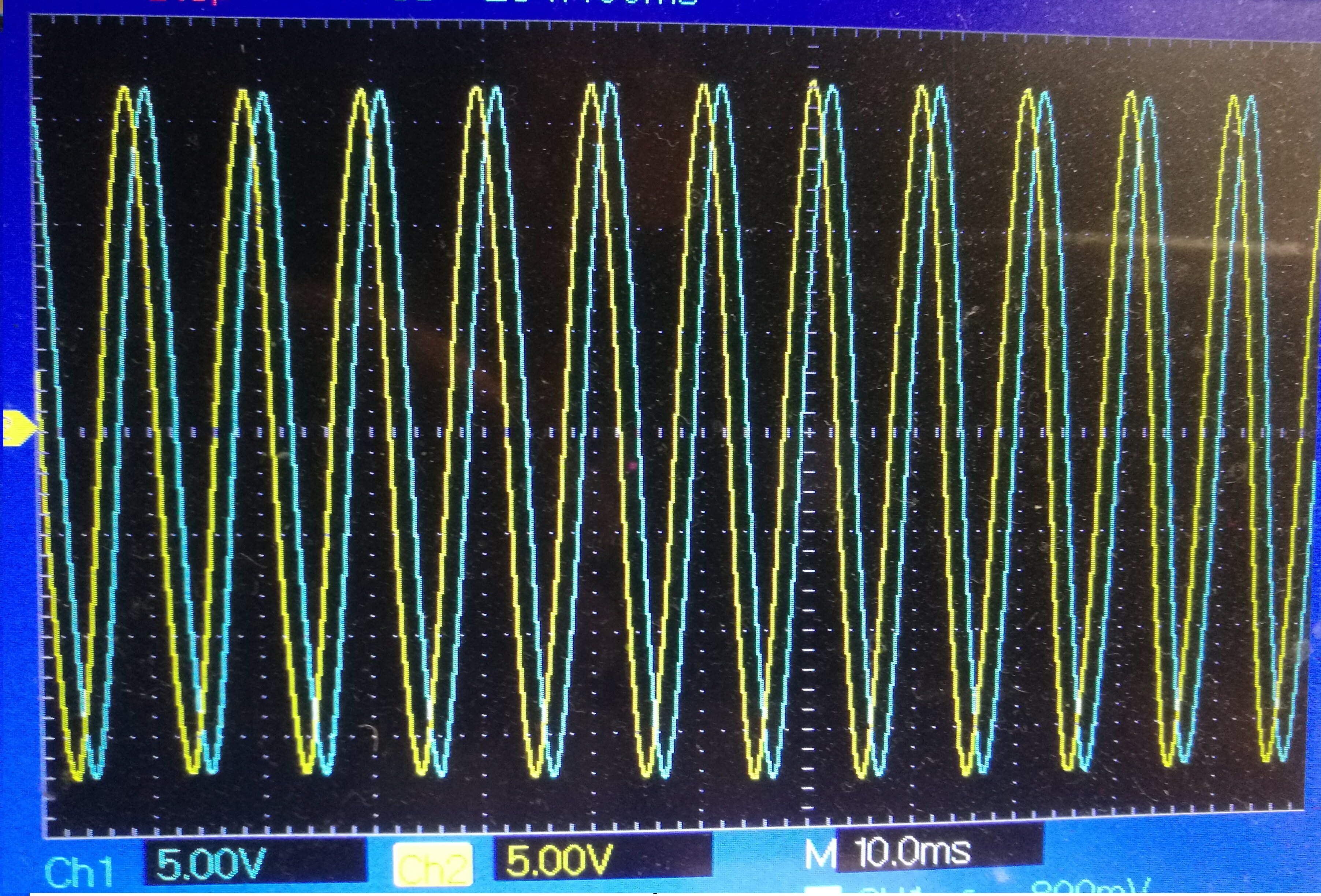Click the cyan time position readout at top
The width and height of the screenshot is (1321, 896).
coord(591,2)
